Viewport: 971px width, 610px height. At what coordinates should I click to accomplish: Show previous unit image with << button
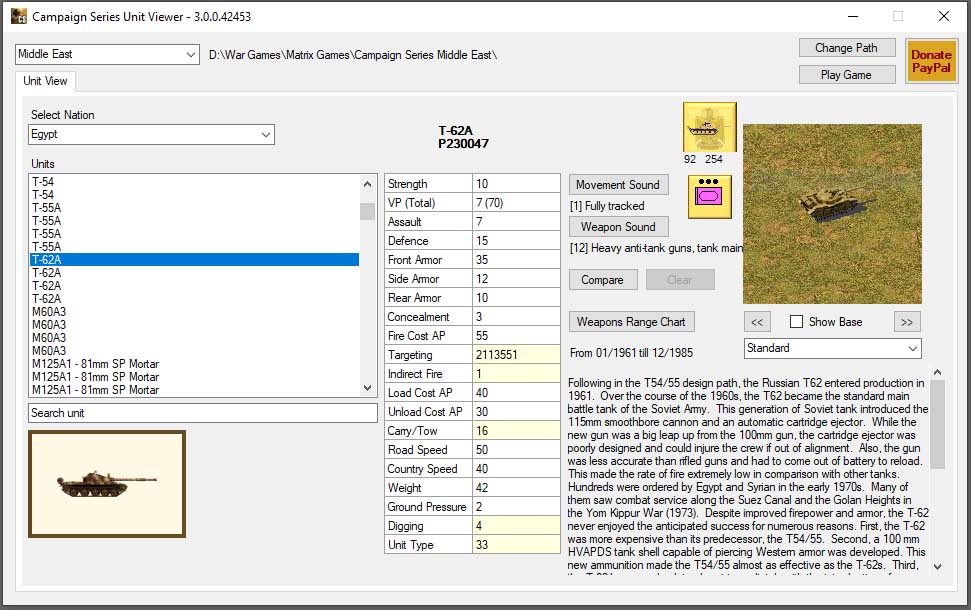tap(757, 322)
